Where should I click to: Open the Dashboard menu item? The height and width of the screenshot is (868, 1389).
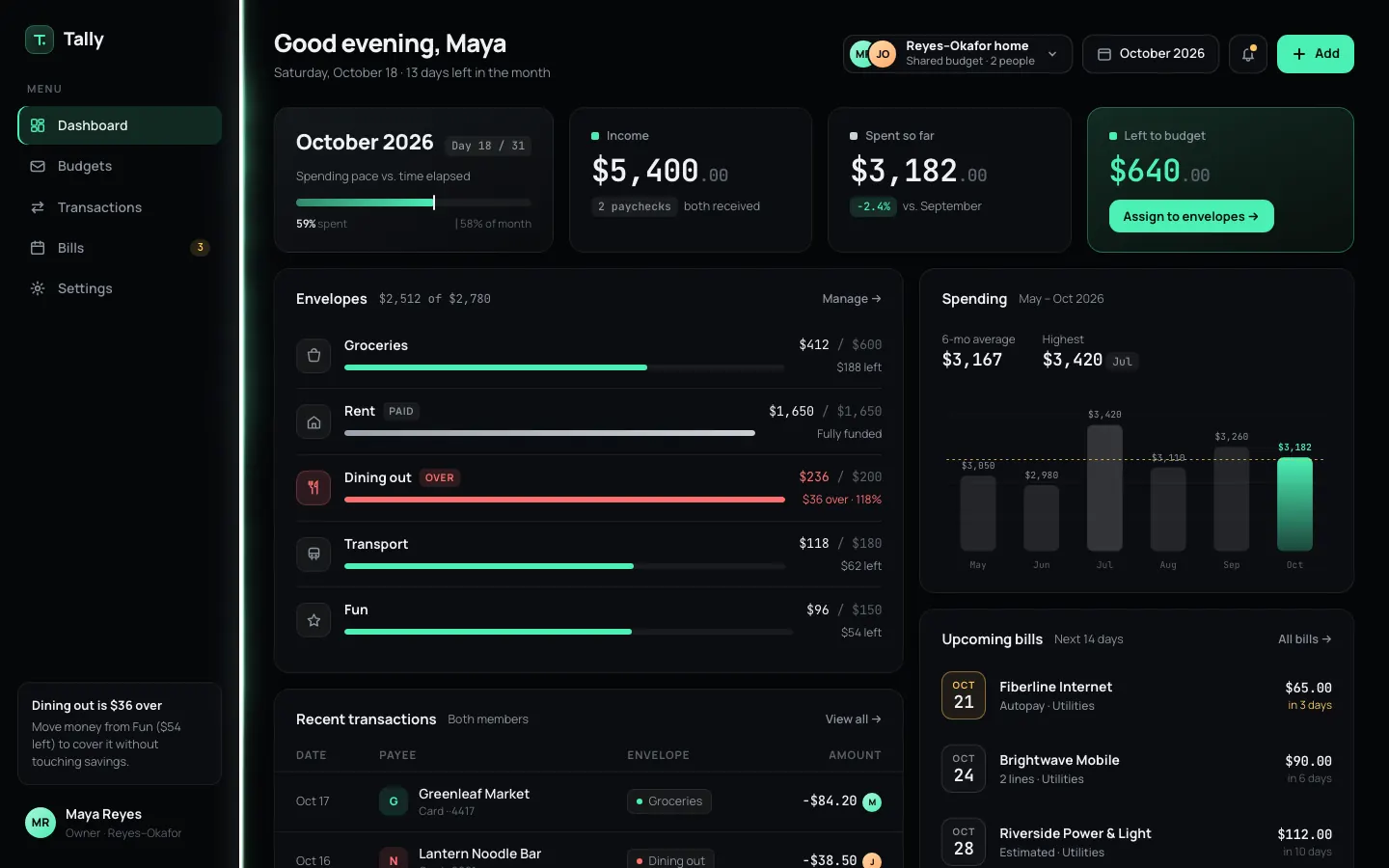pyautogui.click(x=120, y=125)
